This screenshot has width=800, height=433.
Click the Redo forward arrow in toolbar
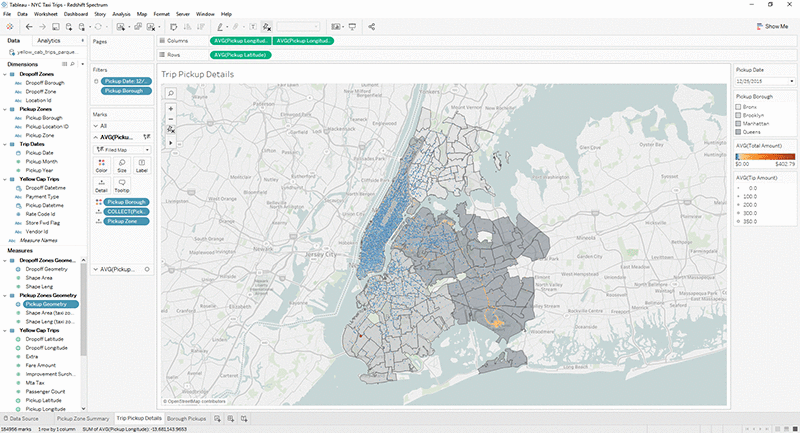(42, 27)
